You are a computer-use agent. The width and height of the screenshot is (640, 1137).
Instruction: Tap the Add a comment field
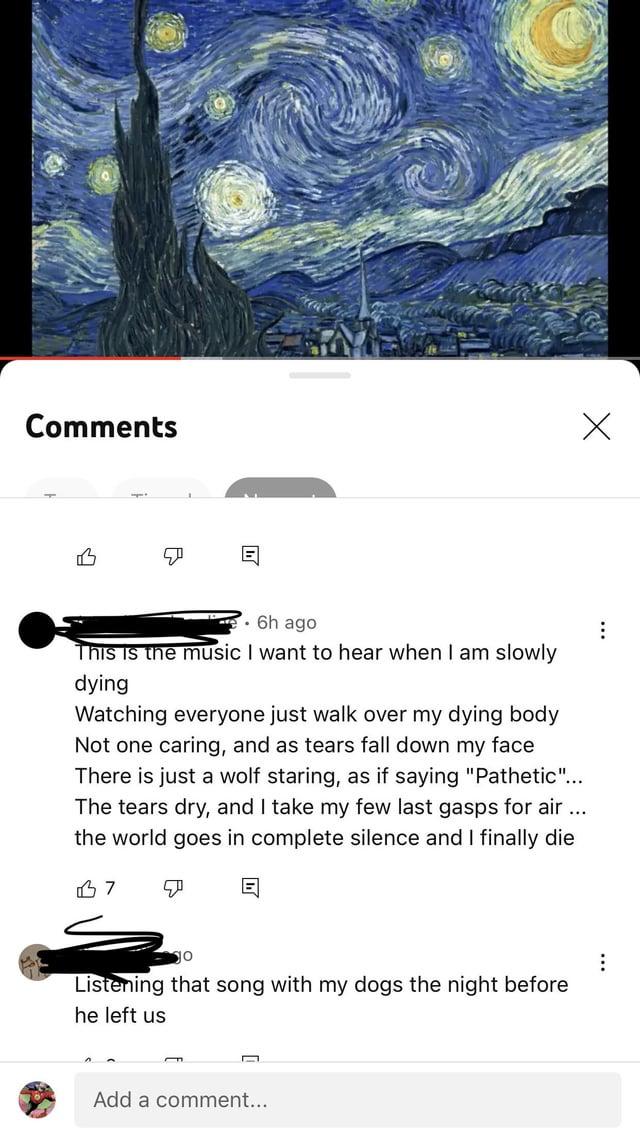coord(348,1100)
